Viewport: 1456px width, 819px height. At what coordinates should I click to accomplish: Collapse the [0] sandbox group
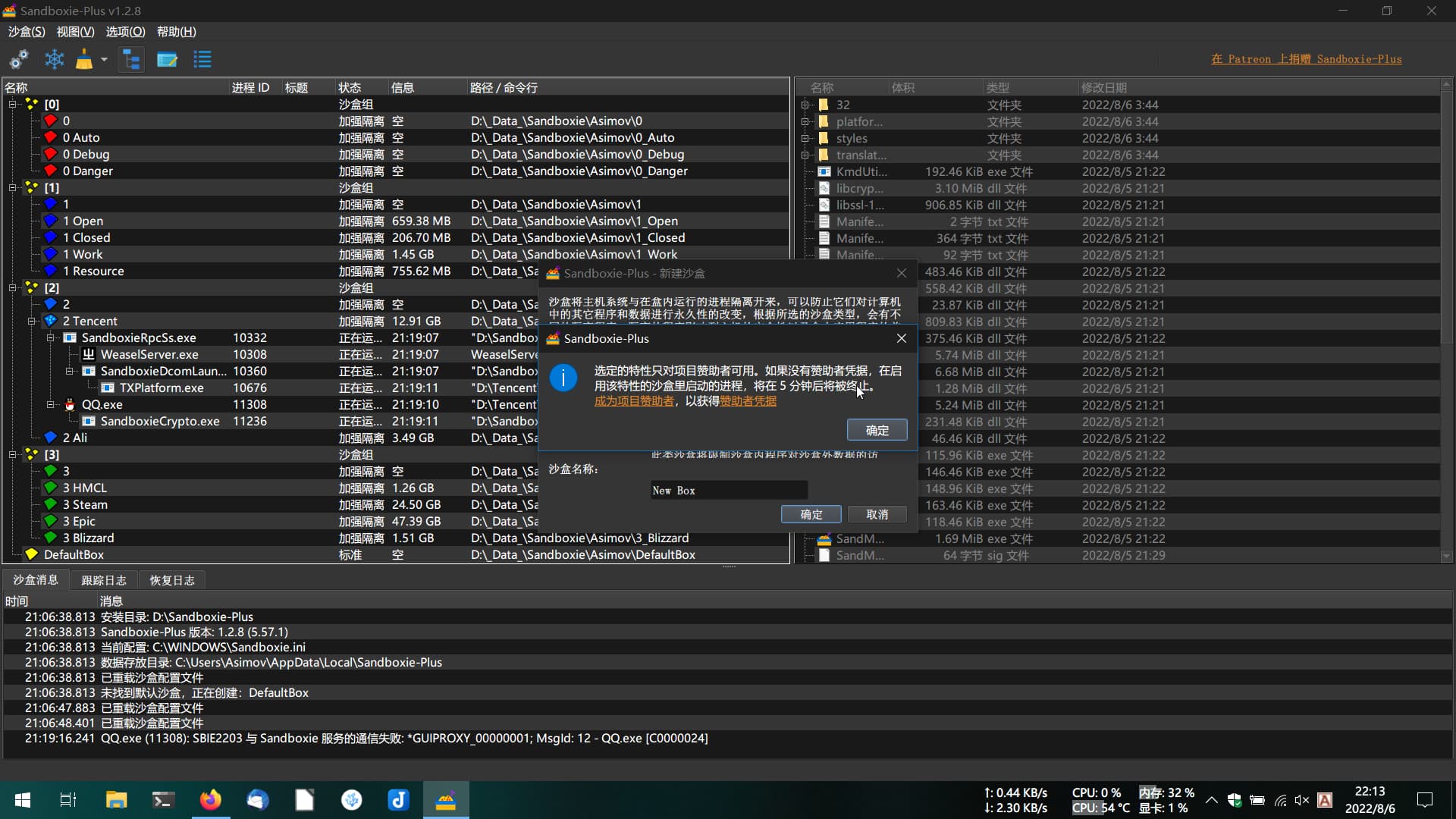coord(13,104)
